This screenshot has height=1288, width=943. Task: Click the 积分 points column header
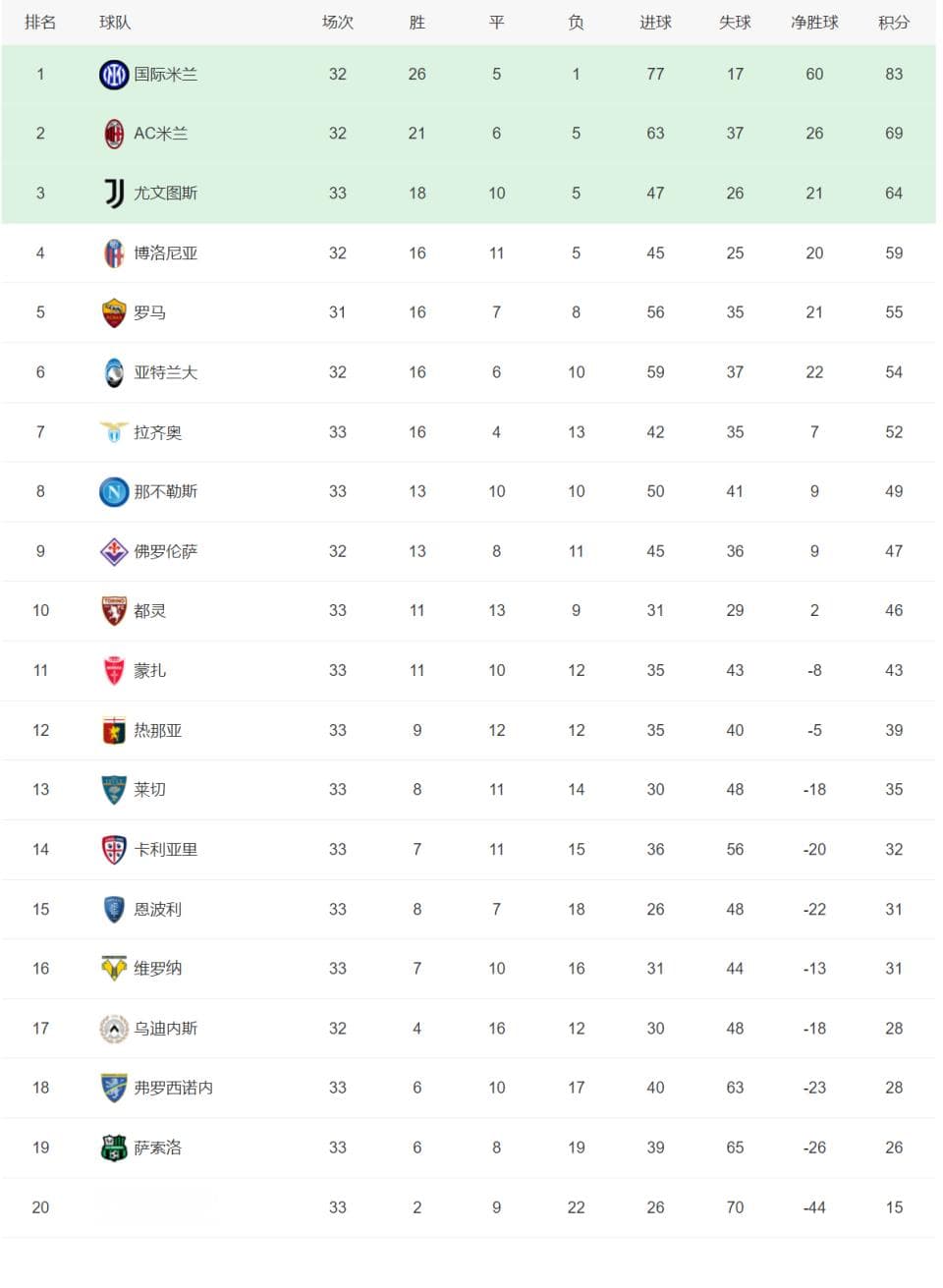coord(894,22)
